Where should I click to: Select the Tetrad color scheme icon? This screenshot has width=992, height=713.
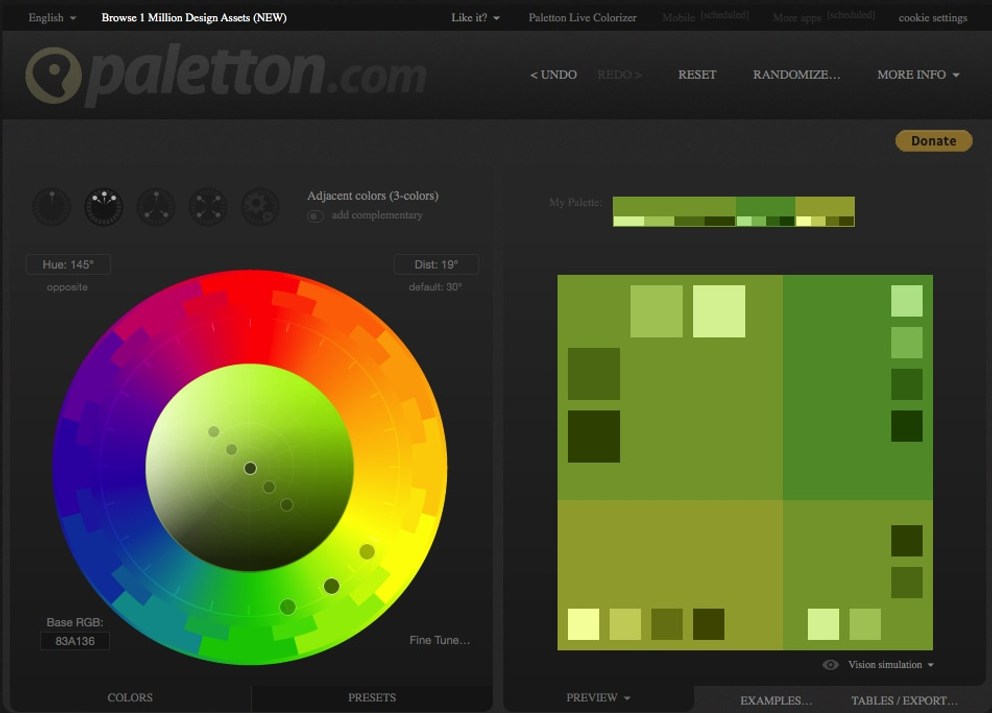(208, 207)
